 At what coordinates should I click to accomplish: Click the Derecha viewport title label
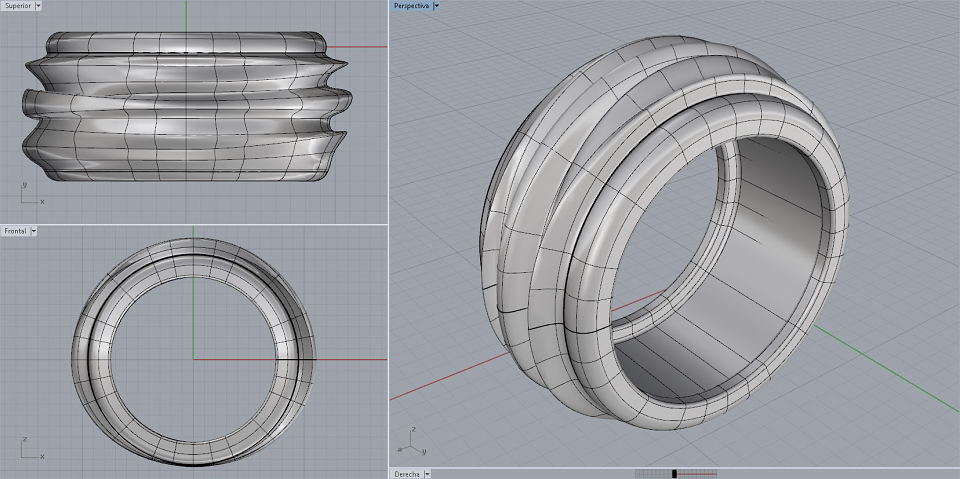[407, 474]
